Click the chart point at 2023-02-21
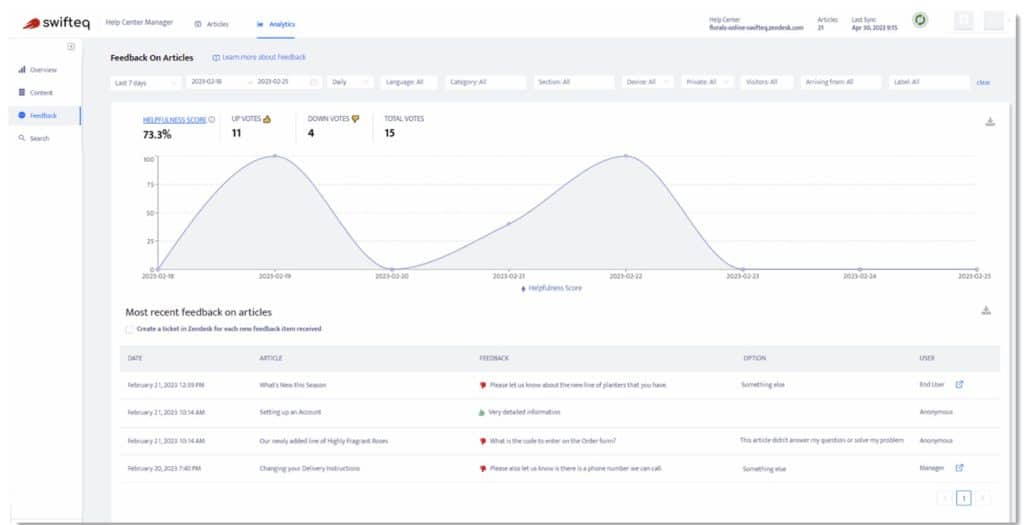This screenshot has width=1024, height=525. (x=509, y=224)
